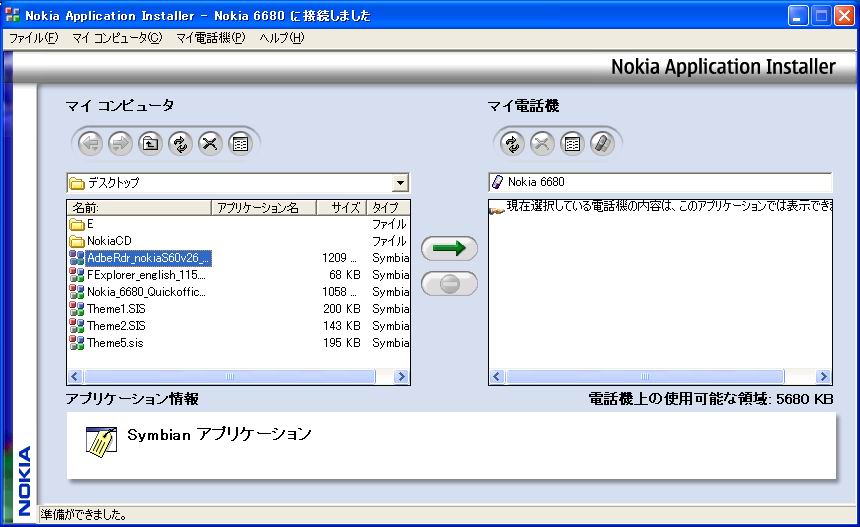
Task: Click the Nokia 6680 phone icon
Action: 497,182
